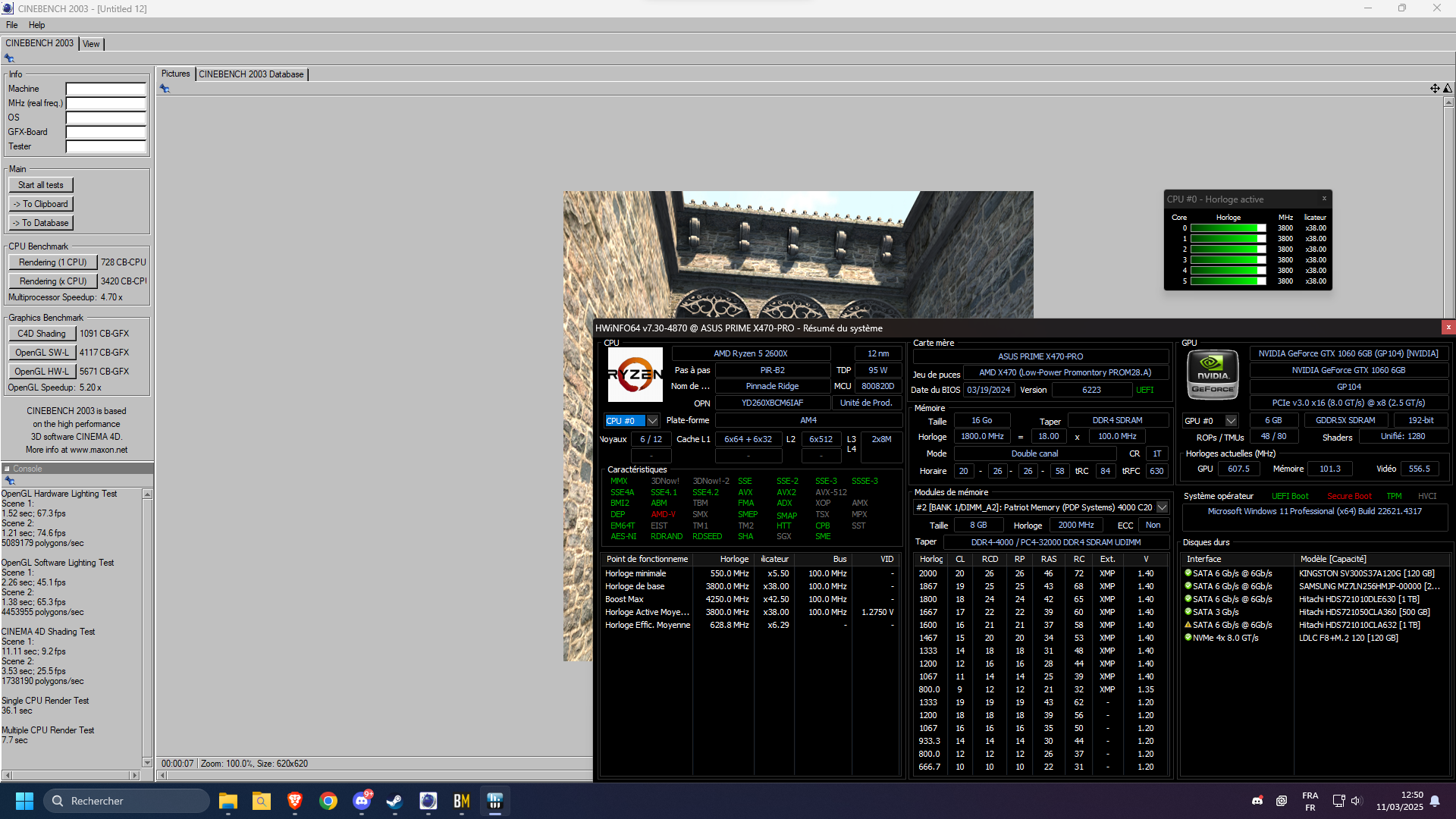
Task: Click the Machine input field
Action: pyautogui.click(x=105, y=89)
